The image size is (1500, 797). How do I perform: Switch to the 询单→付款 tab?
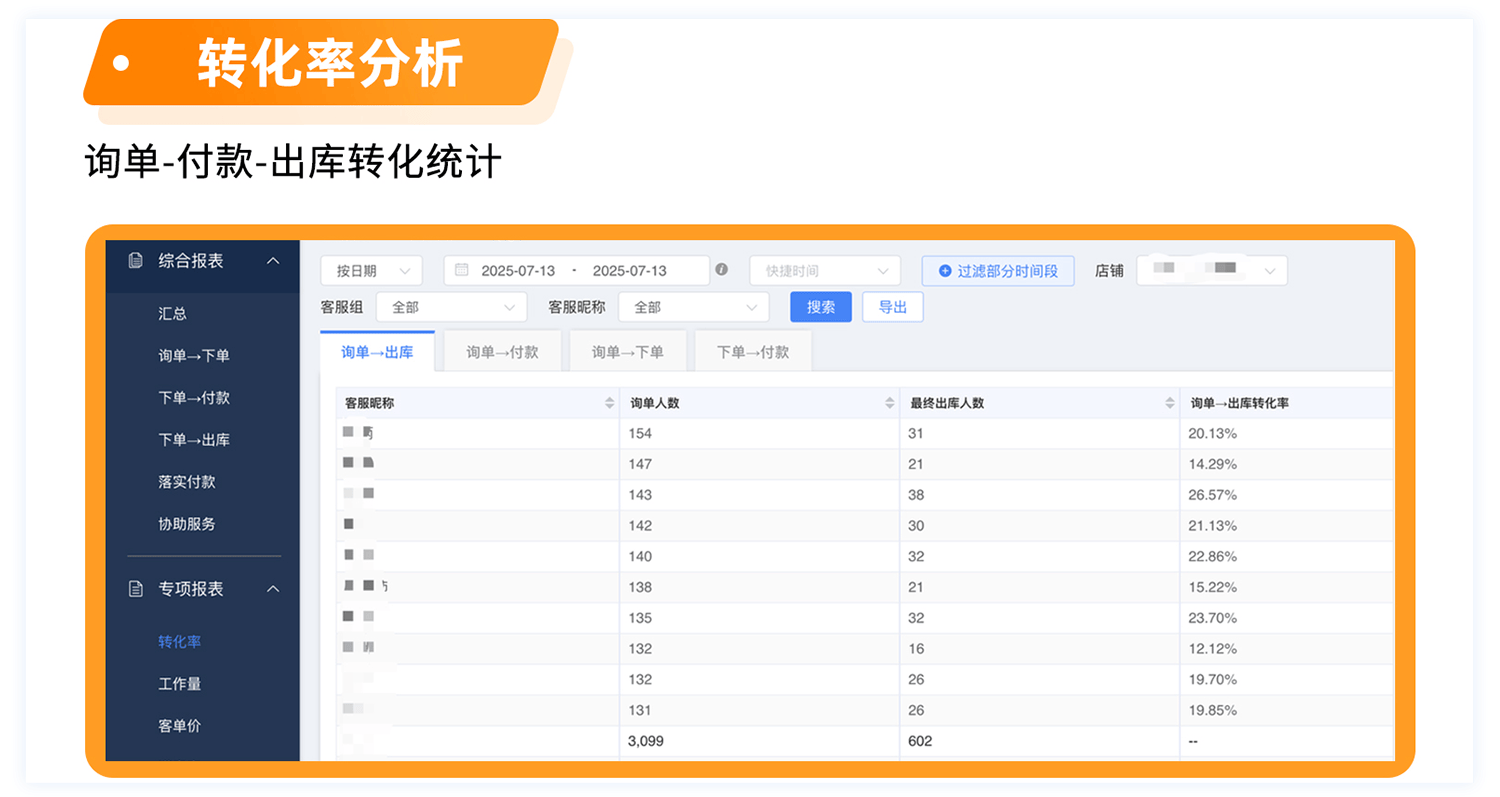coord(502,352)
